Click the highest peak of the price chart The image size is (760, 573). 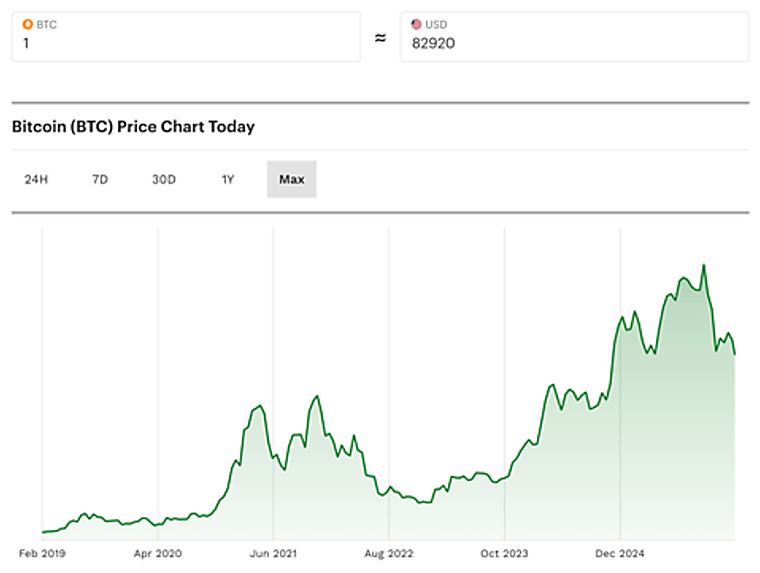tap(704, 265)
